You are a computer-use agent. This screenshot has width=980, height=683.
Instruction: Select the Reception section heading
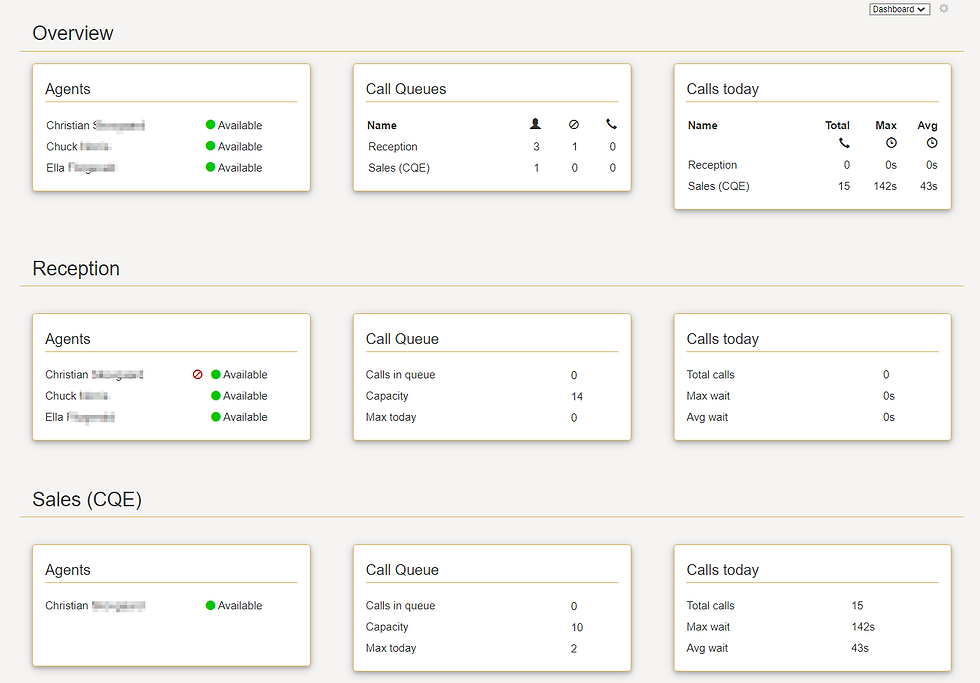click(x=74, y=268)
